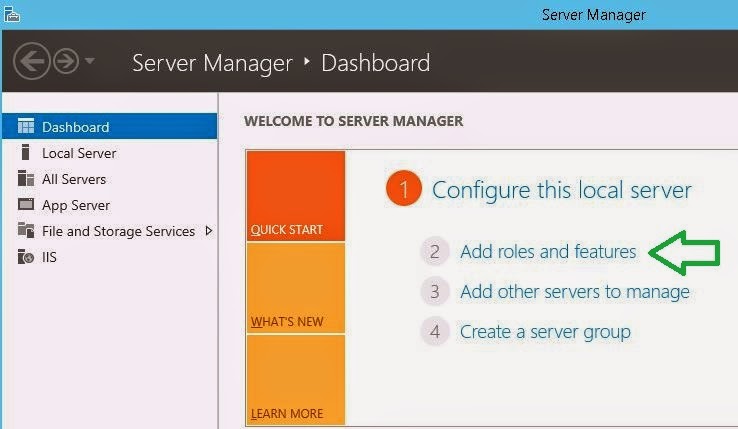Click Configure this local server link
This screenshot has height=429, width=738.
coord(562,190)
